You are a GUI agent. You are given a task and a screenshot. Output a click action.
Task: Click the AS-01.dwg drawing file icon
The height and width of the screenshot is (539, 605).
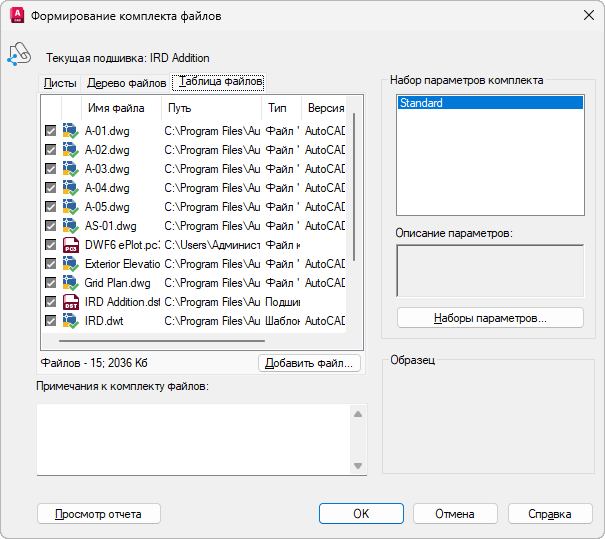[x=70, y=226]
